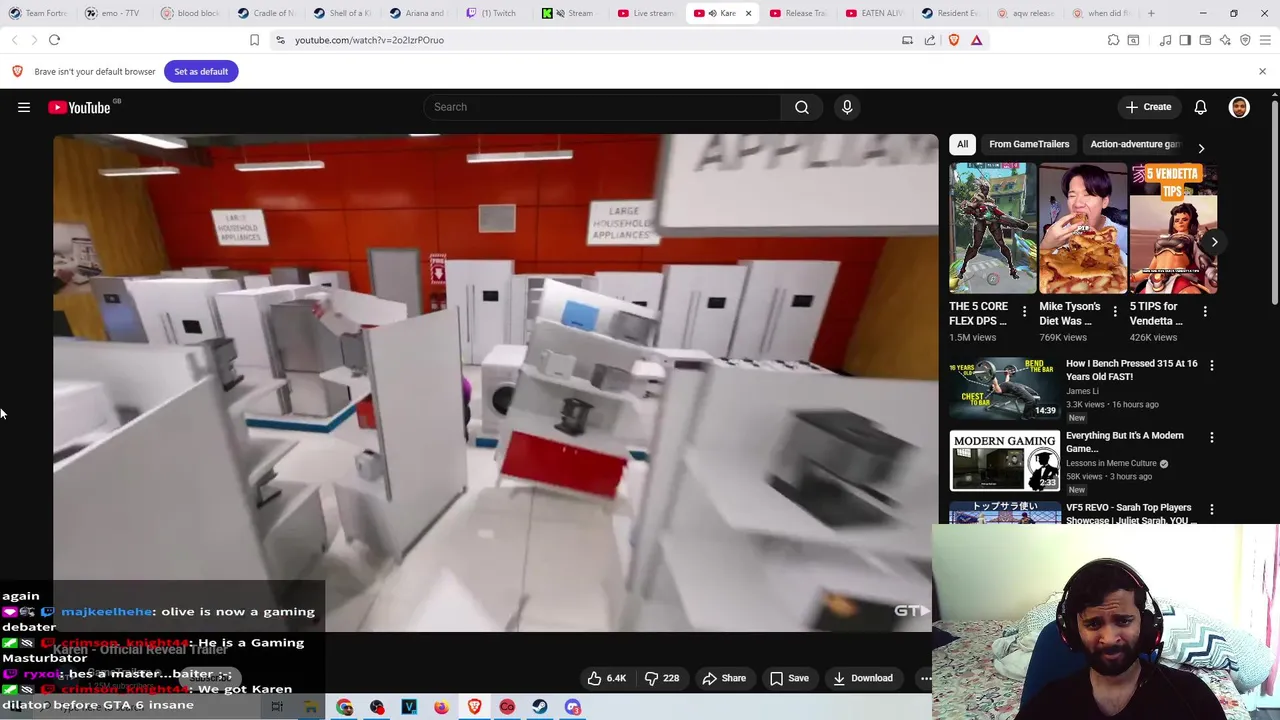
Task: Open YouTube notifications bell
Action: [1200, 107]
